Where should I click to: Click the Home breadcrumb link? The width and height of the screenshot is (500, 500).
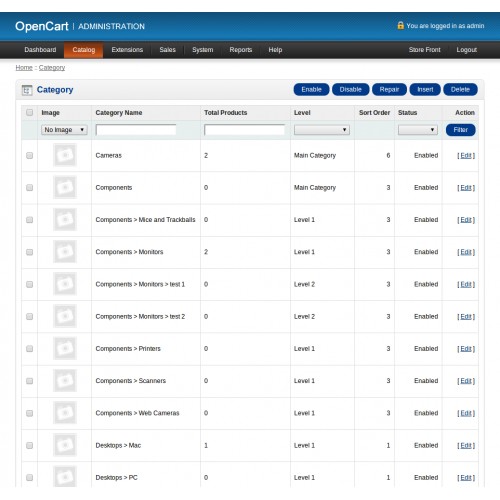(x=24, y=68)
